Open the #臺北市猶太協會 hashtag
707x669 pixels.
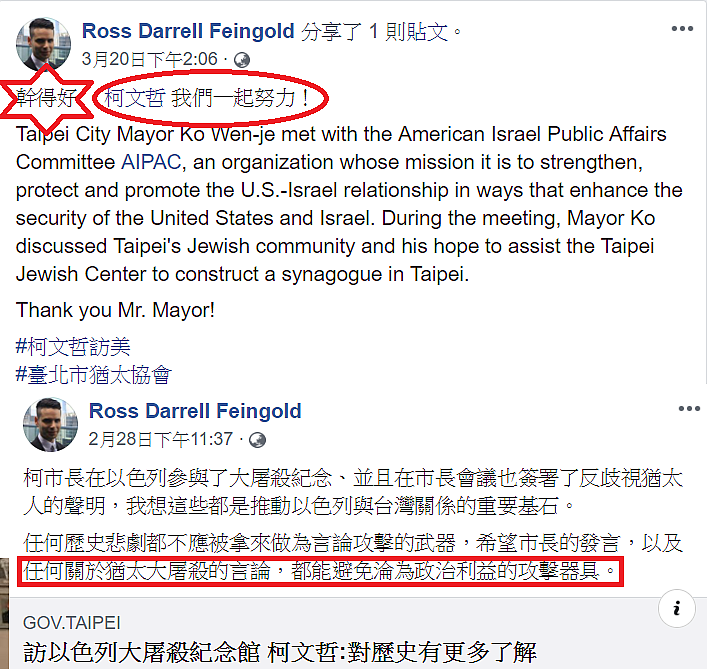click(94, 375)
